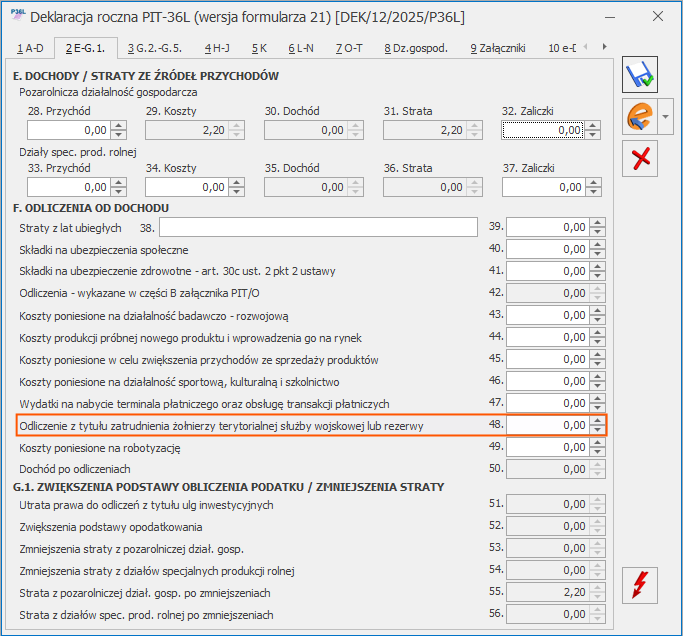Switch to the 1 A-D tab

30,48
